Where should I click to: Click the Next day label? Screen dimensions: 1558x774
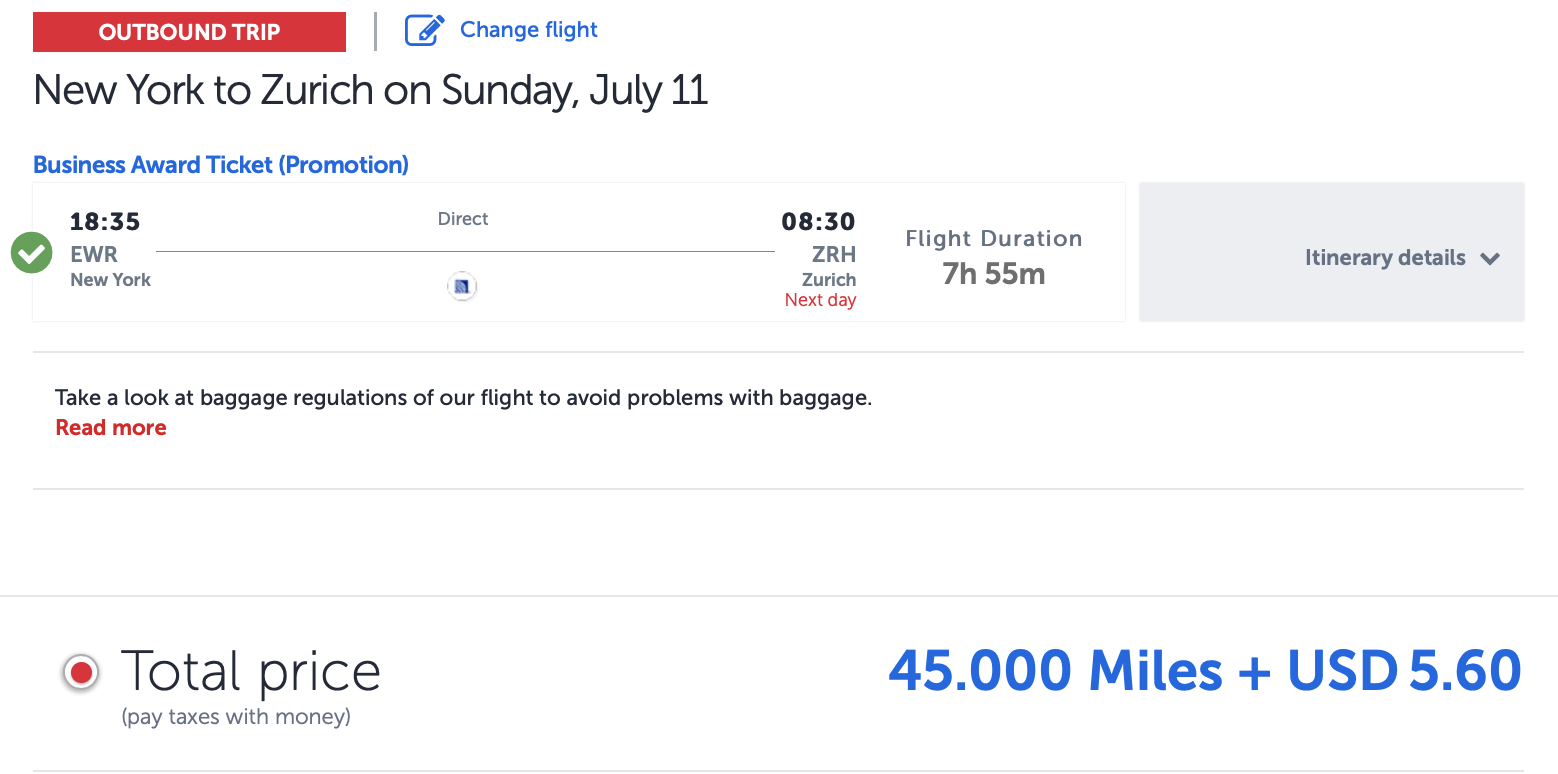(x=820, y=299)
